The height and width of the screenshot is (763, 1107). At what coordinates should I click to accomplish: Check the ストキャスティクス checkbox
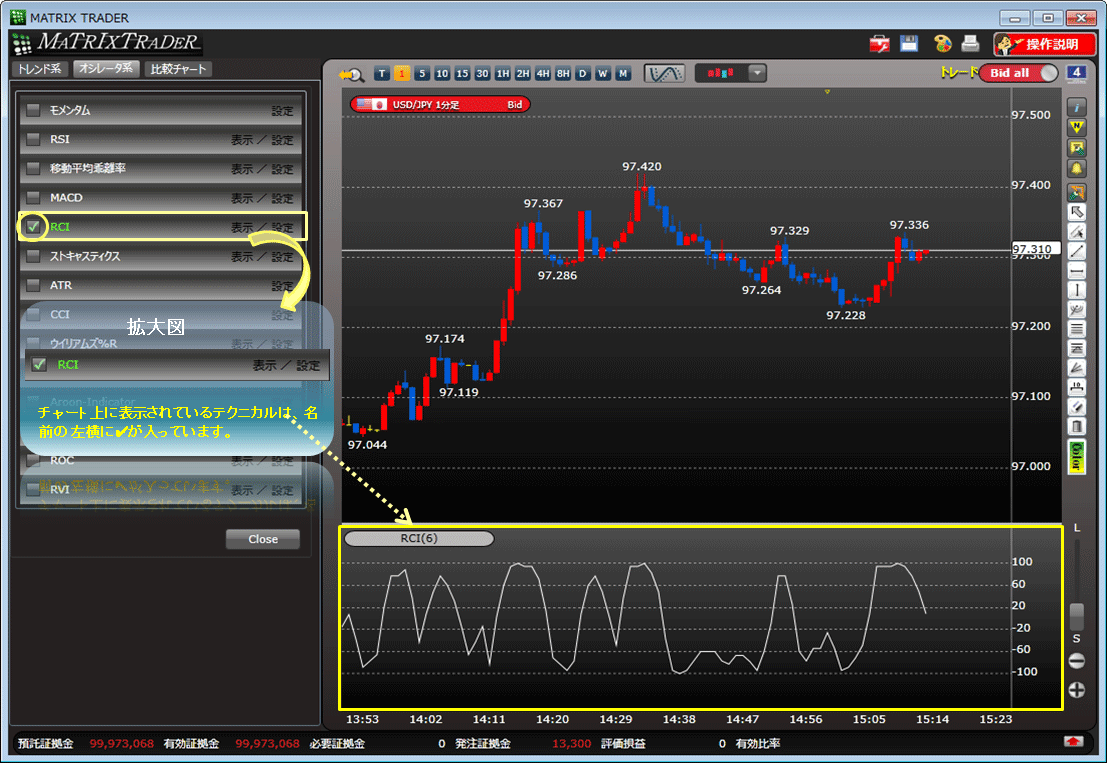32,256
